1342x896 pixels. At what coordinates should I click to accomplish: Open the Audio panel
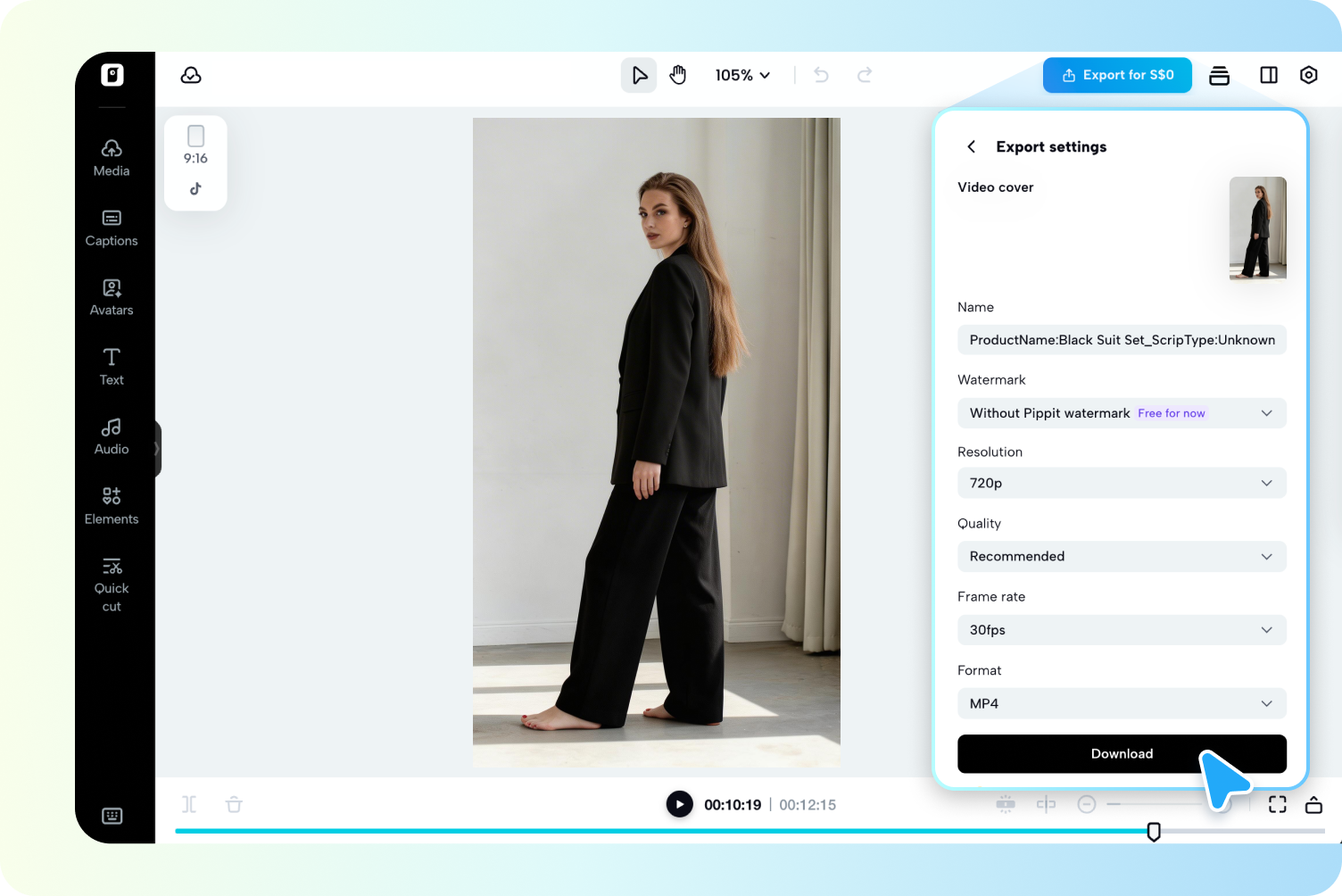[112, 436]
